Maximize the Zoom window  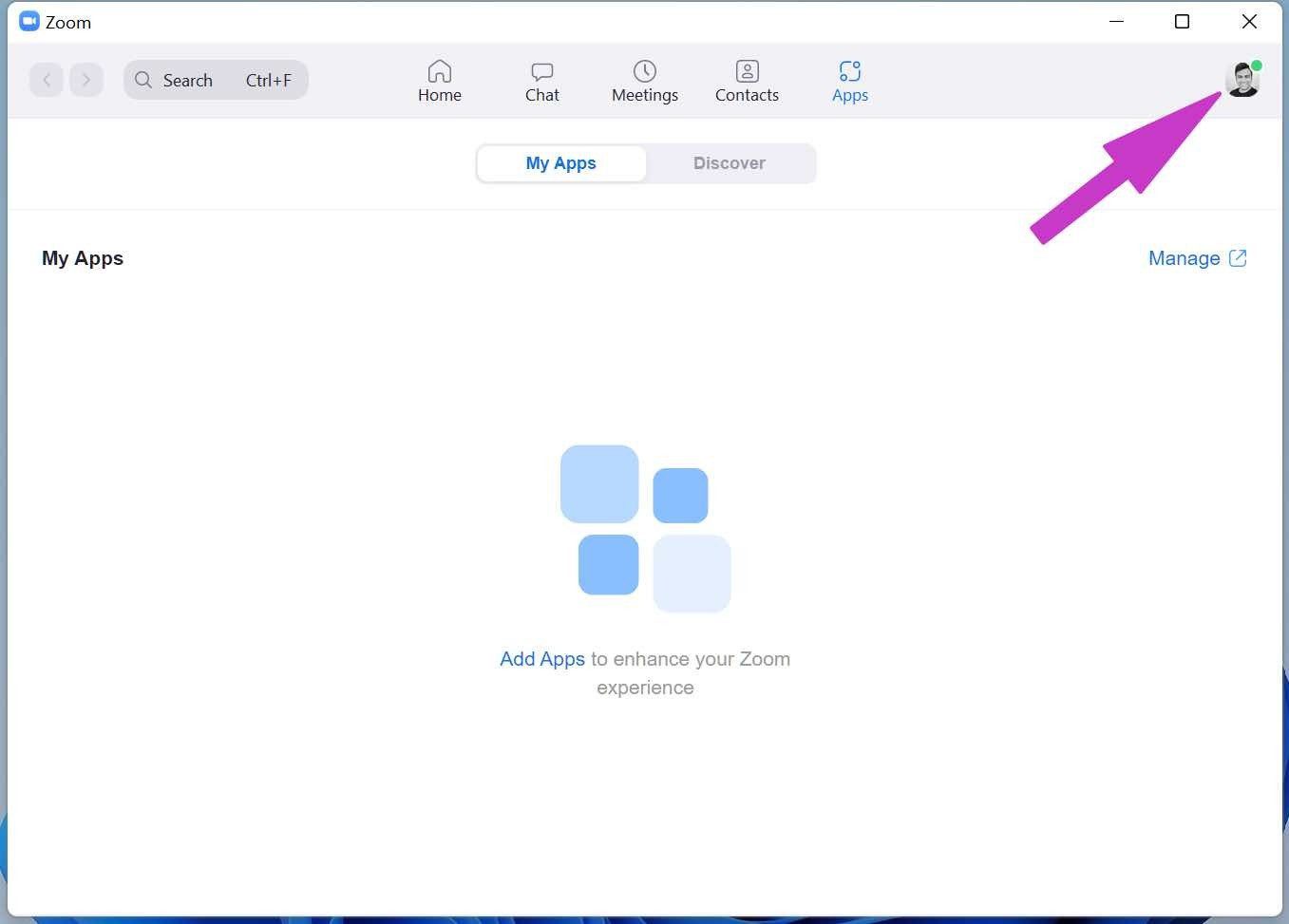(x=1183, y=21)
